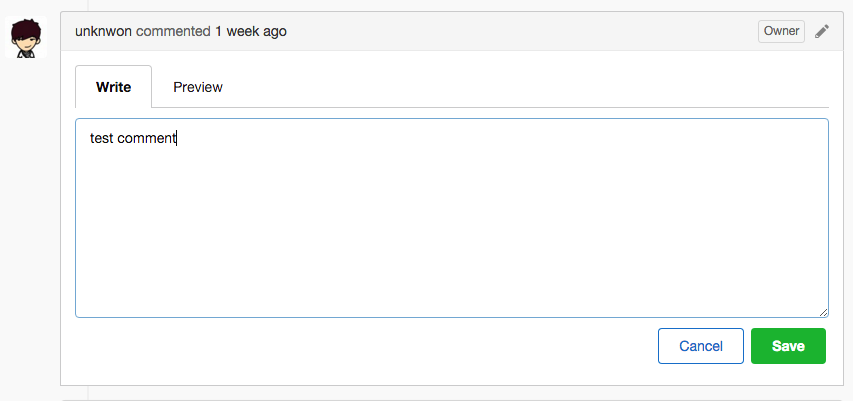Select the Owner badge label
This screenshot has height=401, width=853.
pyautogui.click(x=781, y=31)
